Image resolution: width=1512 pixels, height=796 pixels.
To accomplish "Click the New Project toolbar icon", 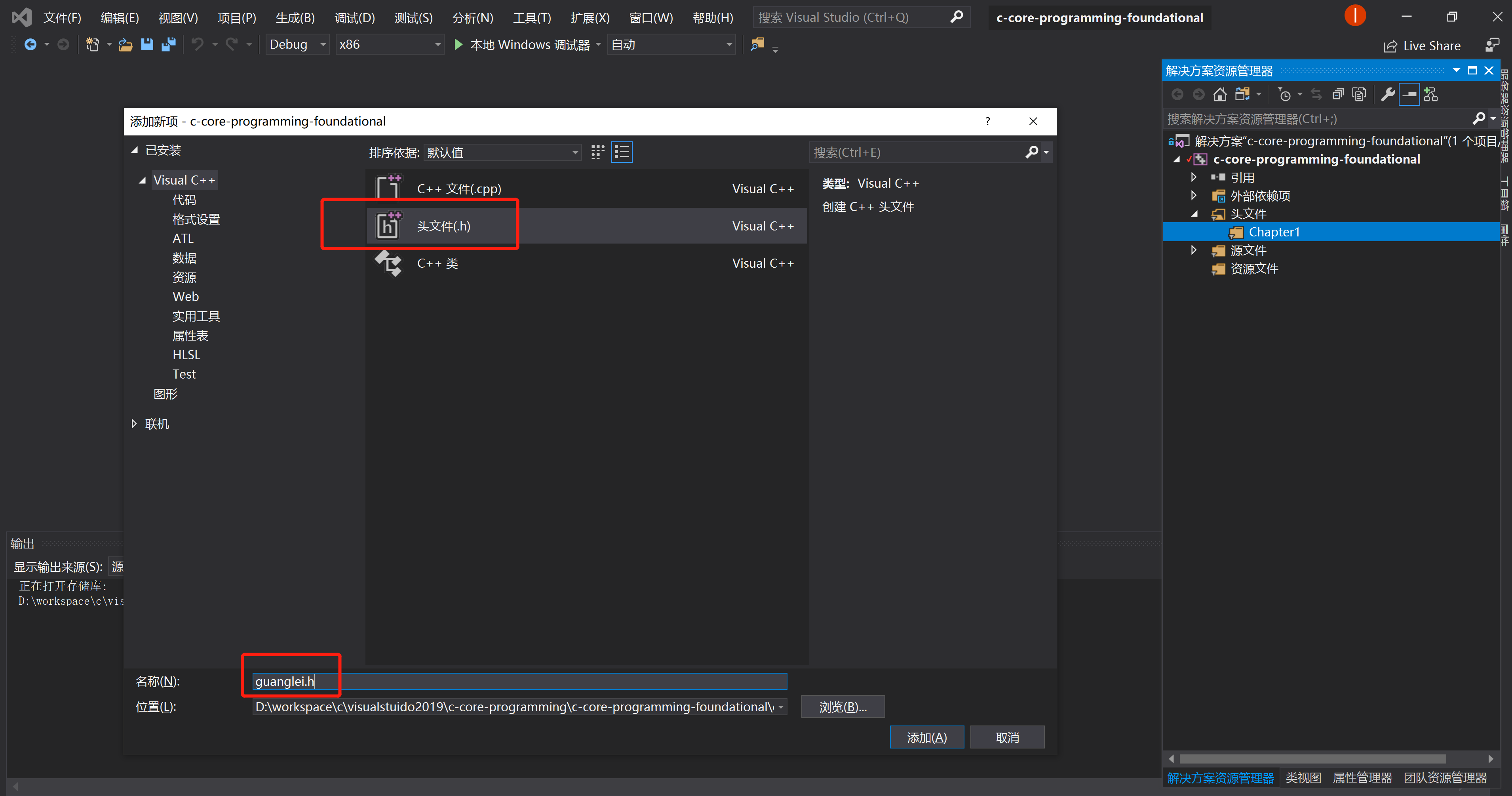I will (x=93, y=45).
